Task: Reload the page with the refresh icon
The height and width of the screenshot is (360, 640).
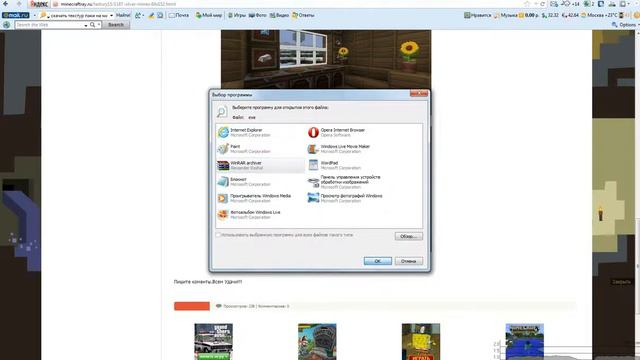Action: [542, 4]
